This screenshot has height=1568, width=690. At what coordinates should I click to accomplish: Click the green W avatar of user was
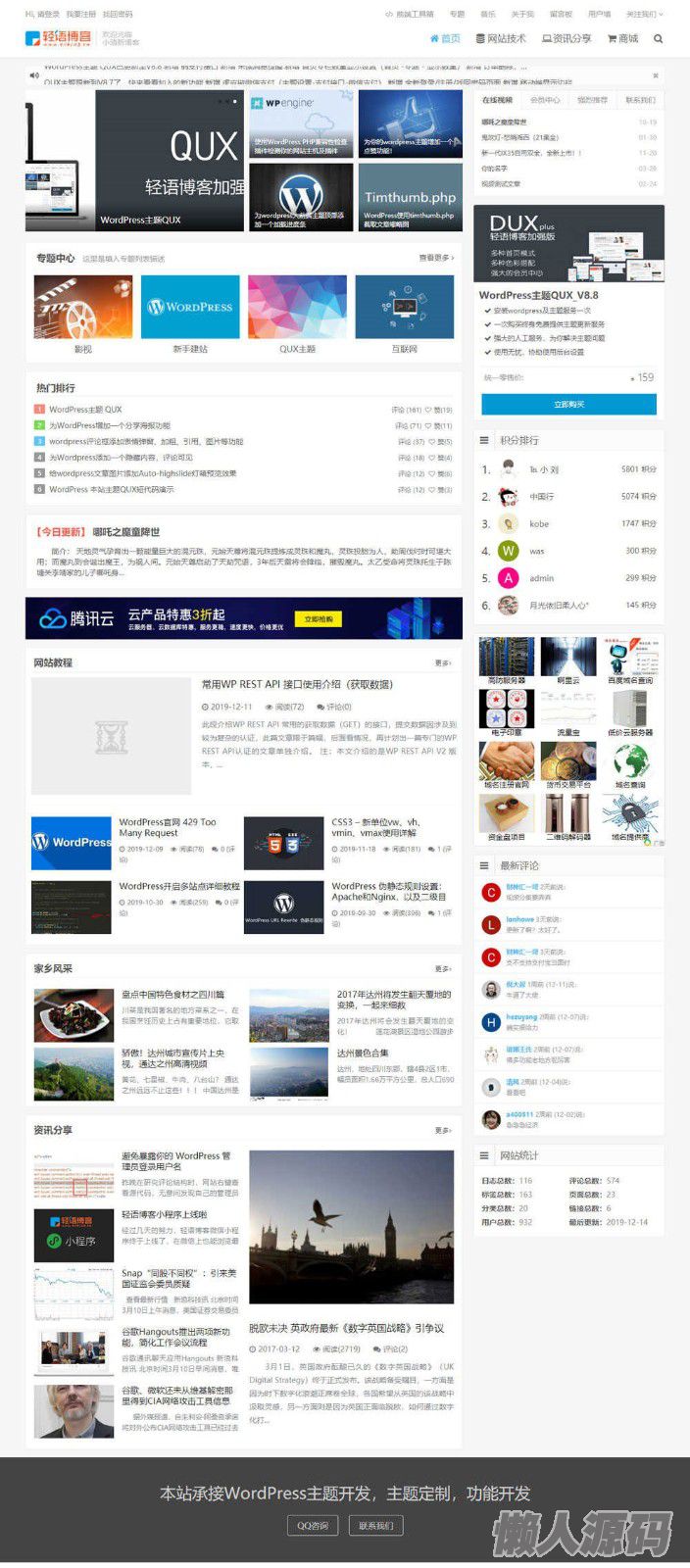[x=508, y=551]
